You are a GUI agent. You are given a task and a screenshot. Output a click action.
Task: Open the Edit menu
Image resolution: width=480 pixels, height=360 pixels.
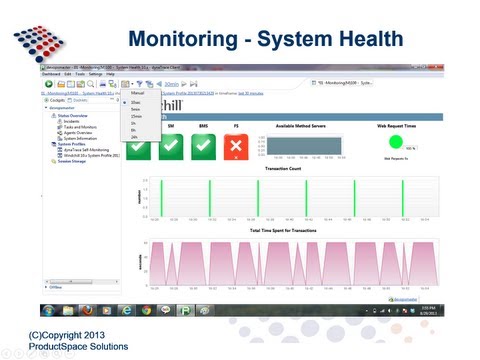coord(68,74)
